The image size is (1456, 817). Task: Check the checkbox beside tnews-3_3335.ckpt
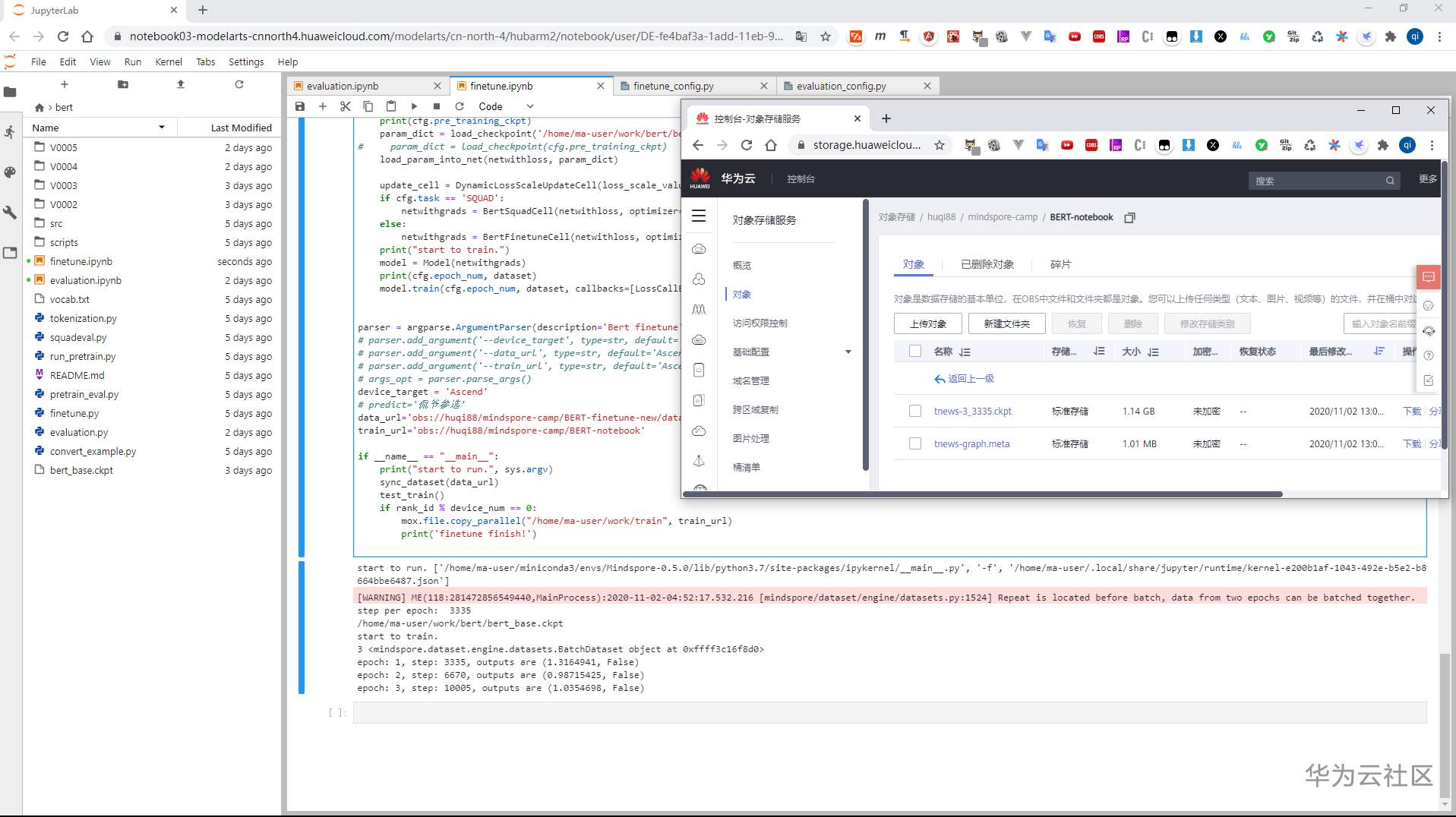914,411
